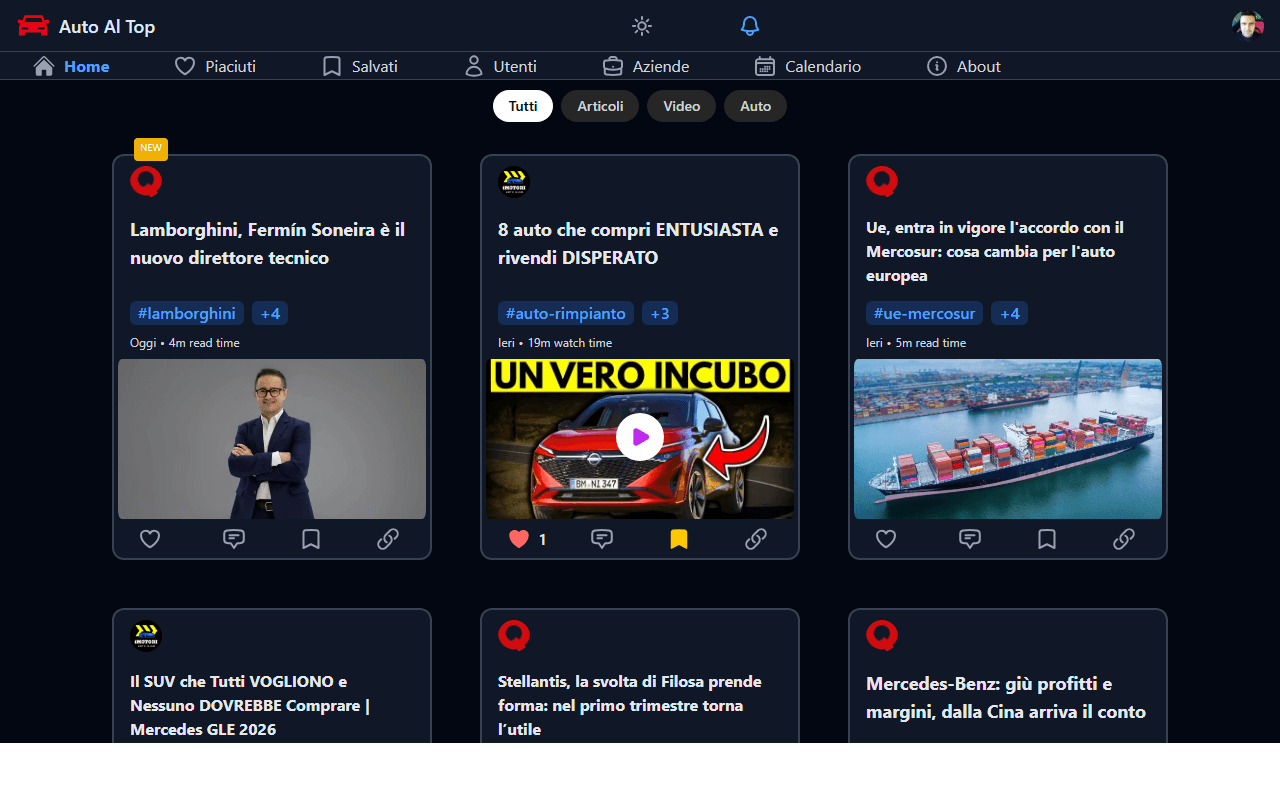Click the #ue-mercosur tag
1280x800 pixels.
pos(924,314)
